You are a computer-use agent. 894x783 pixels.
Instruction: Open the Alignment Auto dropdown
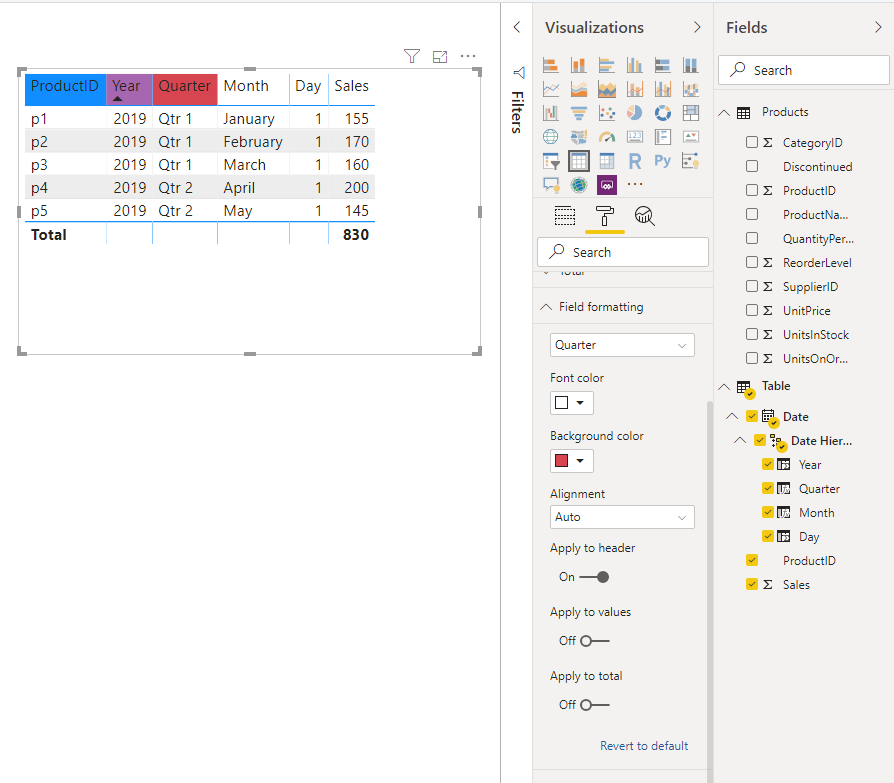point(622,517)
